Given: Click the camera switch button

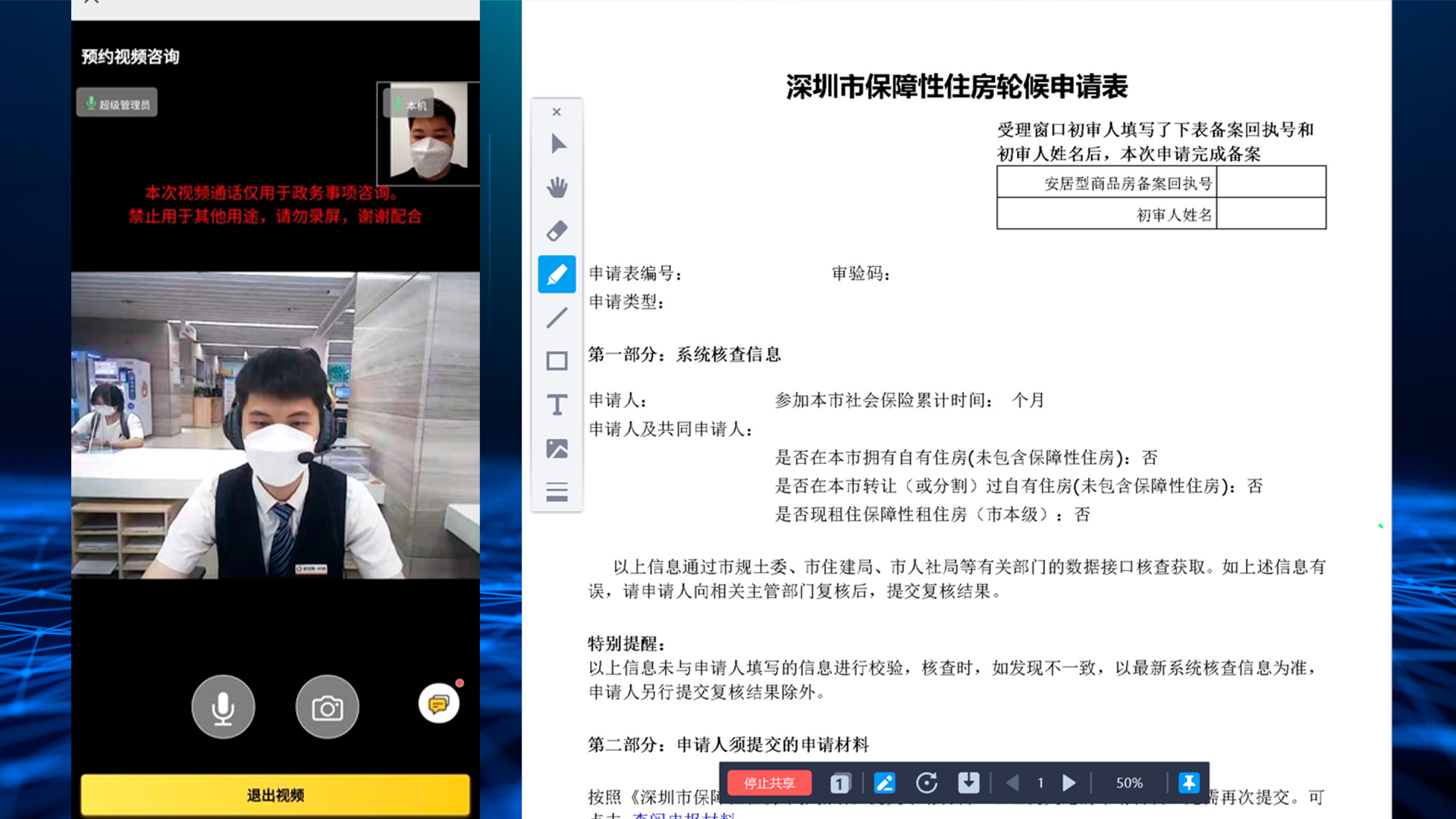Looking at the screenshot, I should click(x=328, y=707).
